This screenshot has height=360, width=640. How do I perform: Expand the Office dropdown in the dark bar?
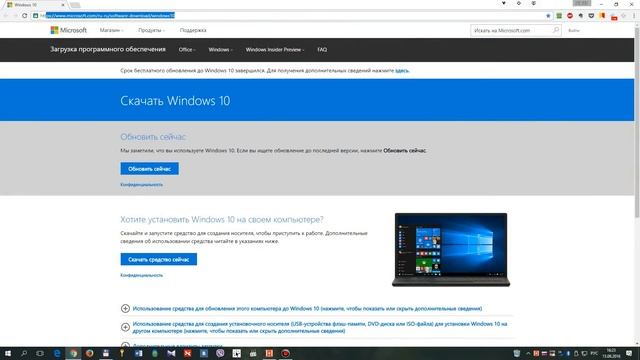(187, 49)
